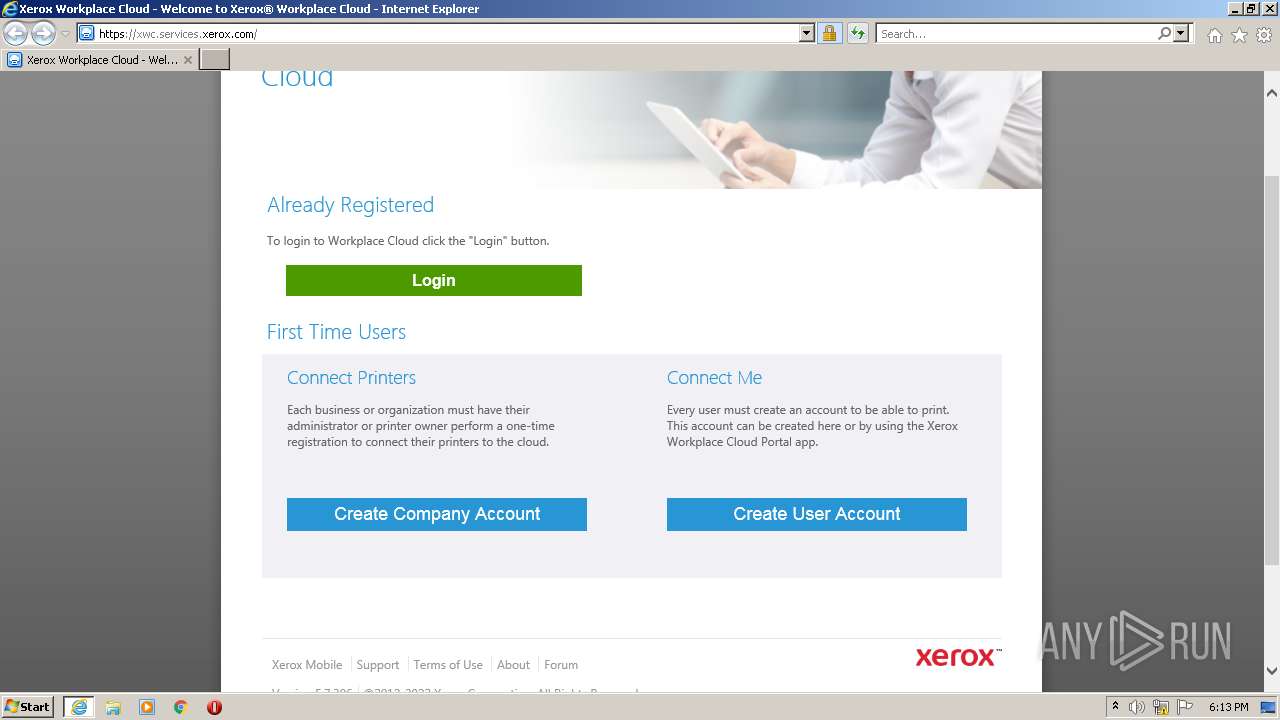Open Favorites star icon
This screenshot has height=720, width=1280.
pyautogui.click(x=1239, y=35)
